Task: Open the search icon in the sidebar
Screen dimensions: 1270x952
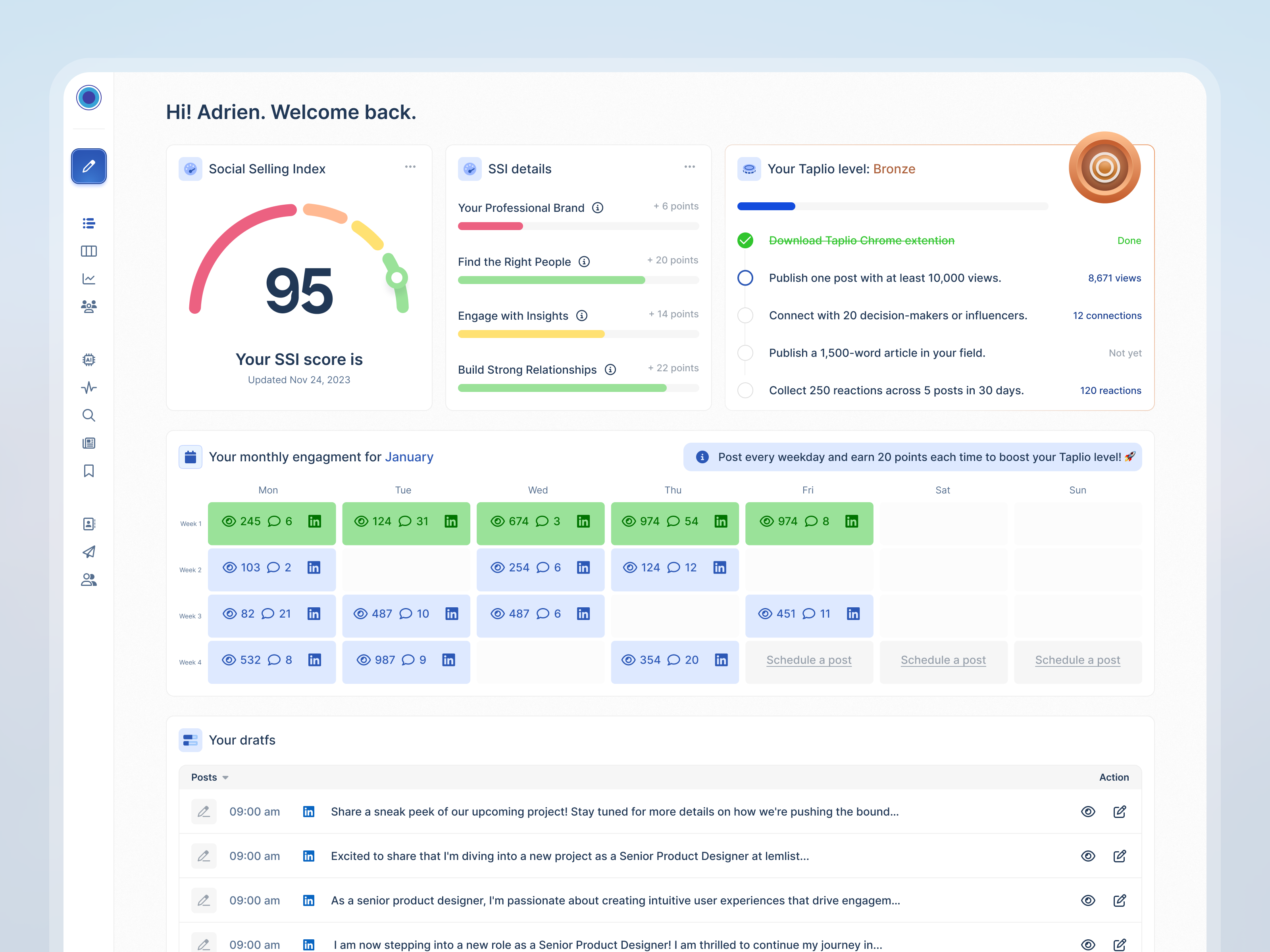Action: pyautogui.click(x=89, y=415)
